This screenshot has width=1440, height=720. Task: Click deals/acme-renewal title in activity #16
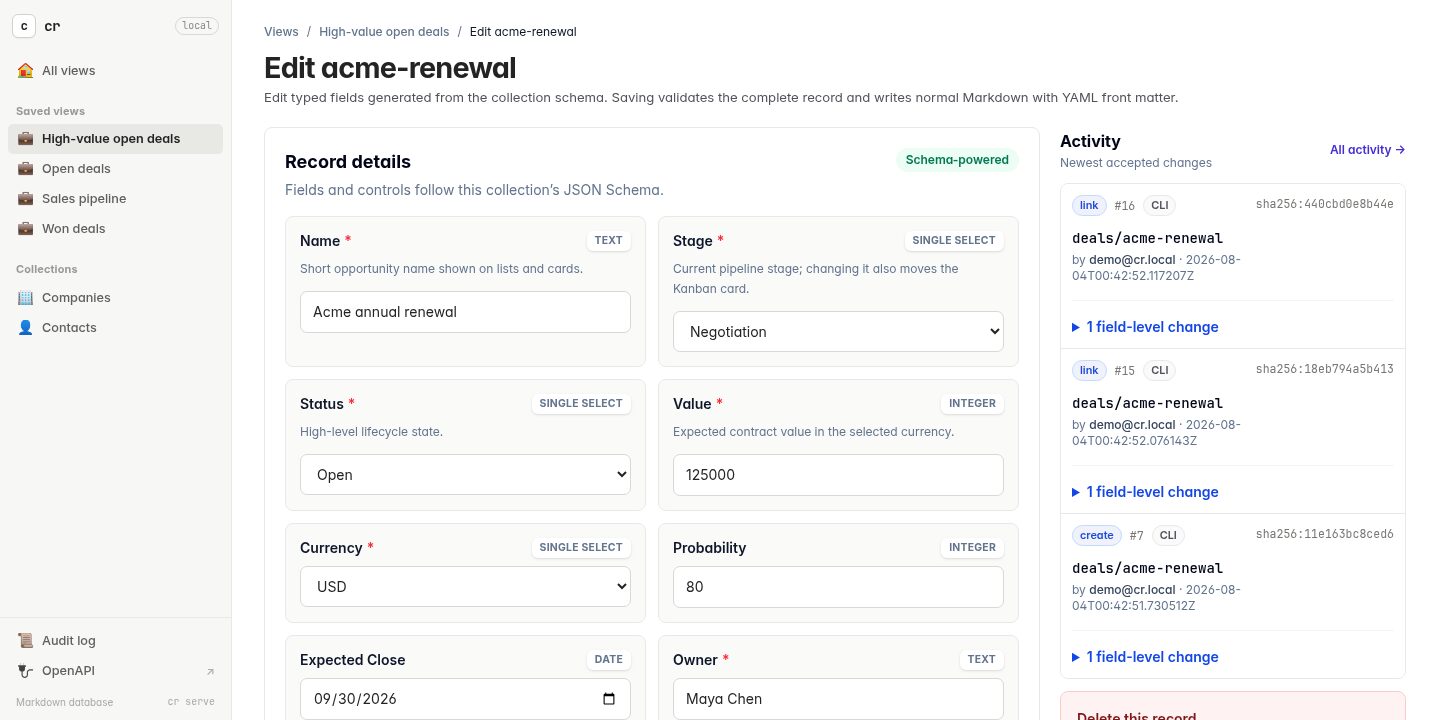tap(1147, 238)
